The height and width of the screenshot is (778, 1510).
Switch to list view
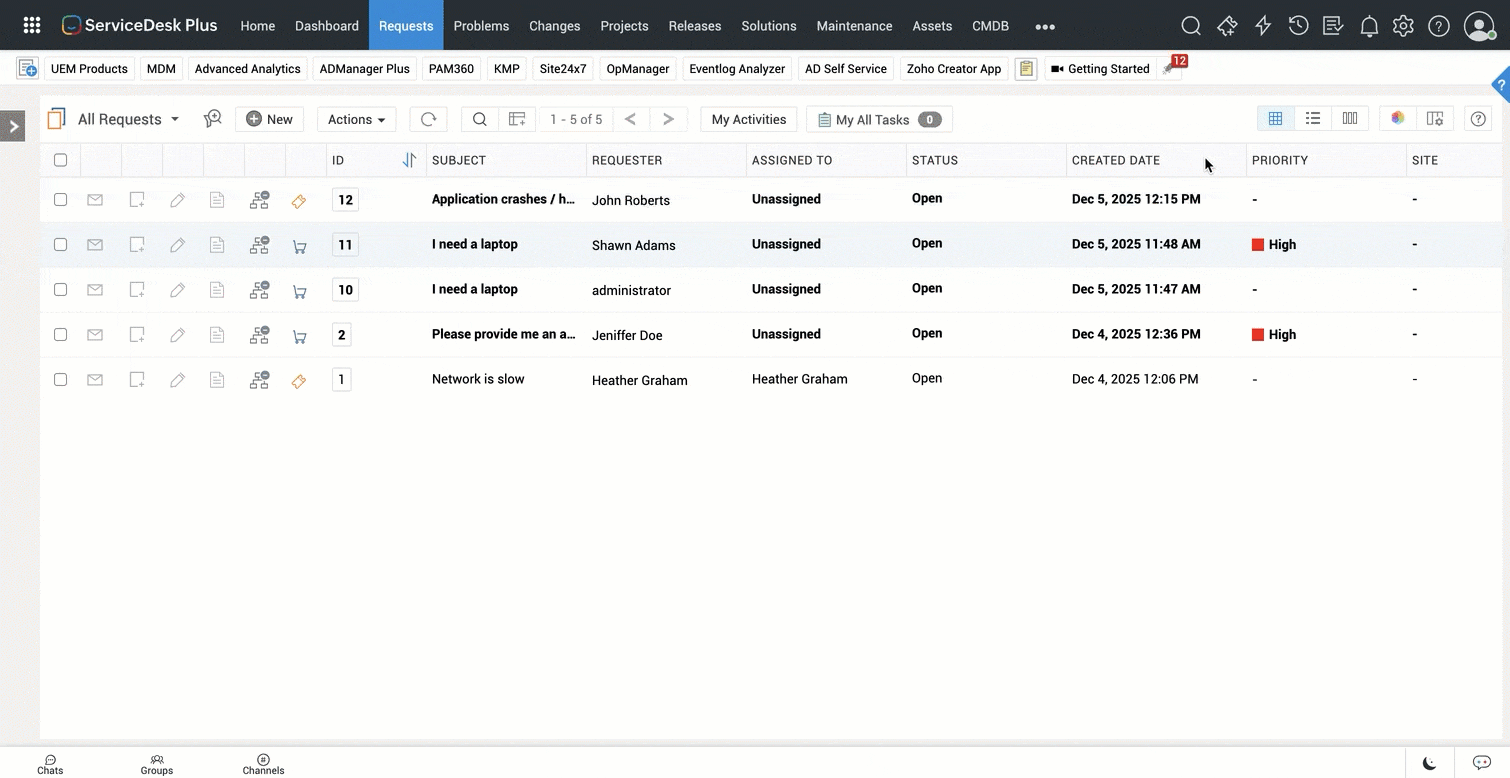click(1313, 119)
